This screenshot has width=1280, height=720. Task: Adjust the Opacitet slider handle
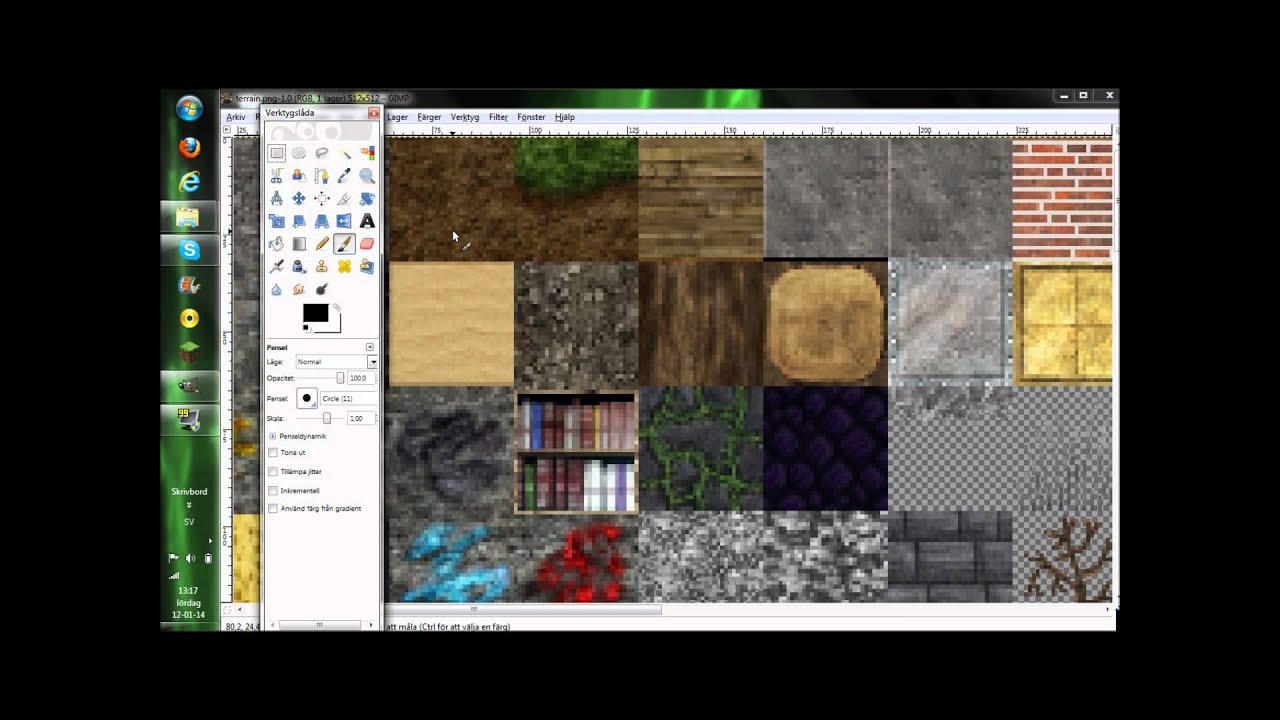coord(340,378)
